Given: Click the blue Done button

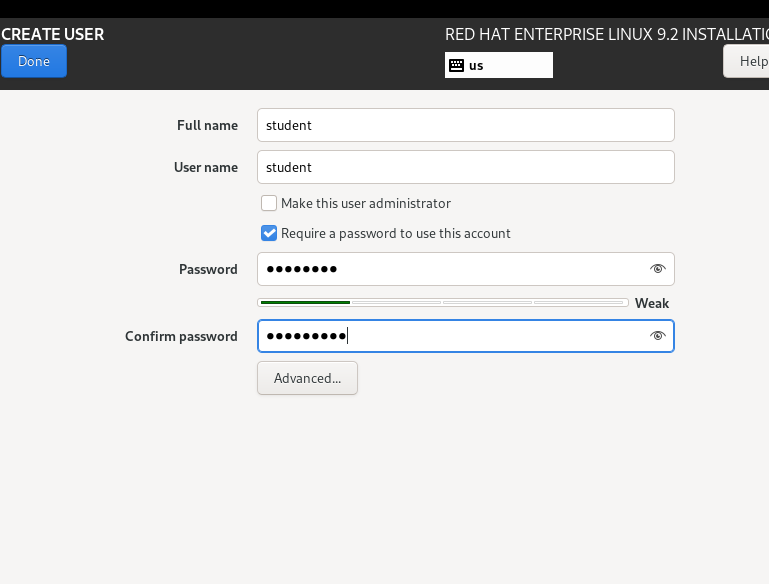Looking at the screenshot, I should click(x=34, y=61).
